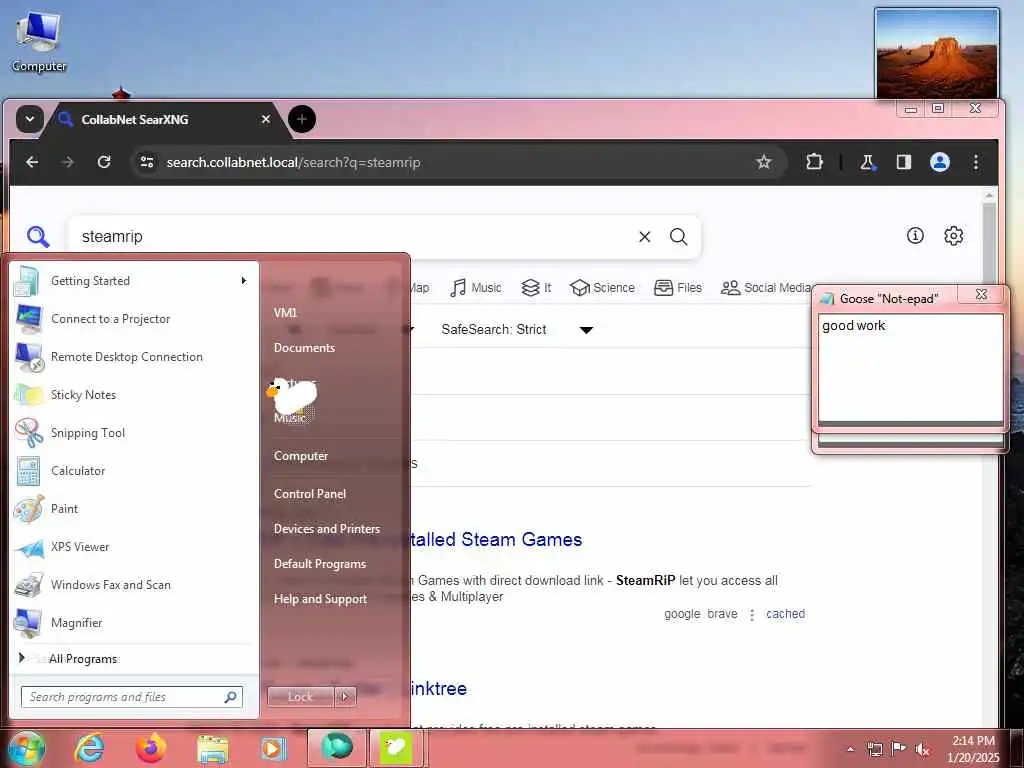1024x768 pixels.
Task: Submit search with magnifier button
Action: (679, 236)
